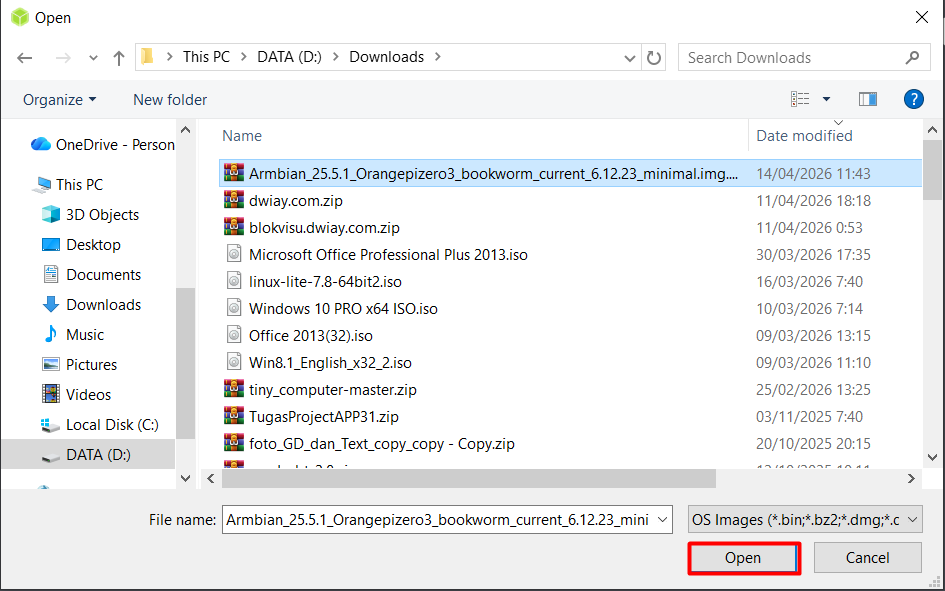Click the Open button
945x591 pixels.
click(743, 558)
